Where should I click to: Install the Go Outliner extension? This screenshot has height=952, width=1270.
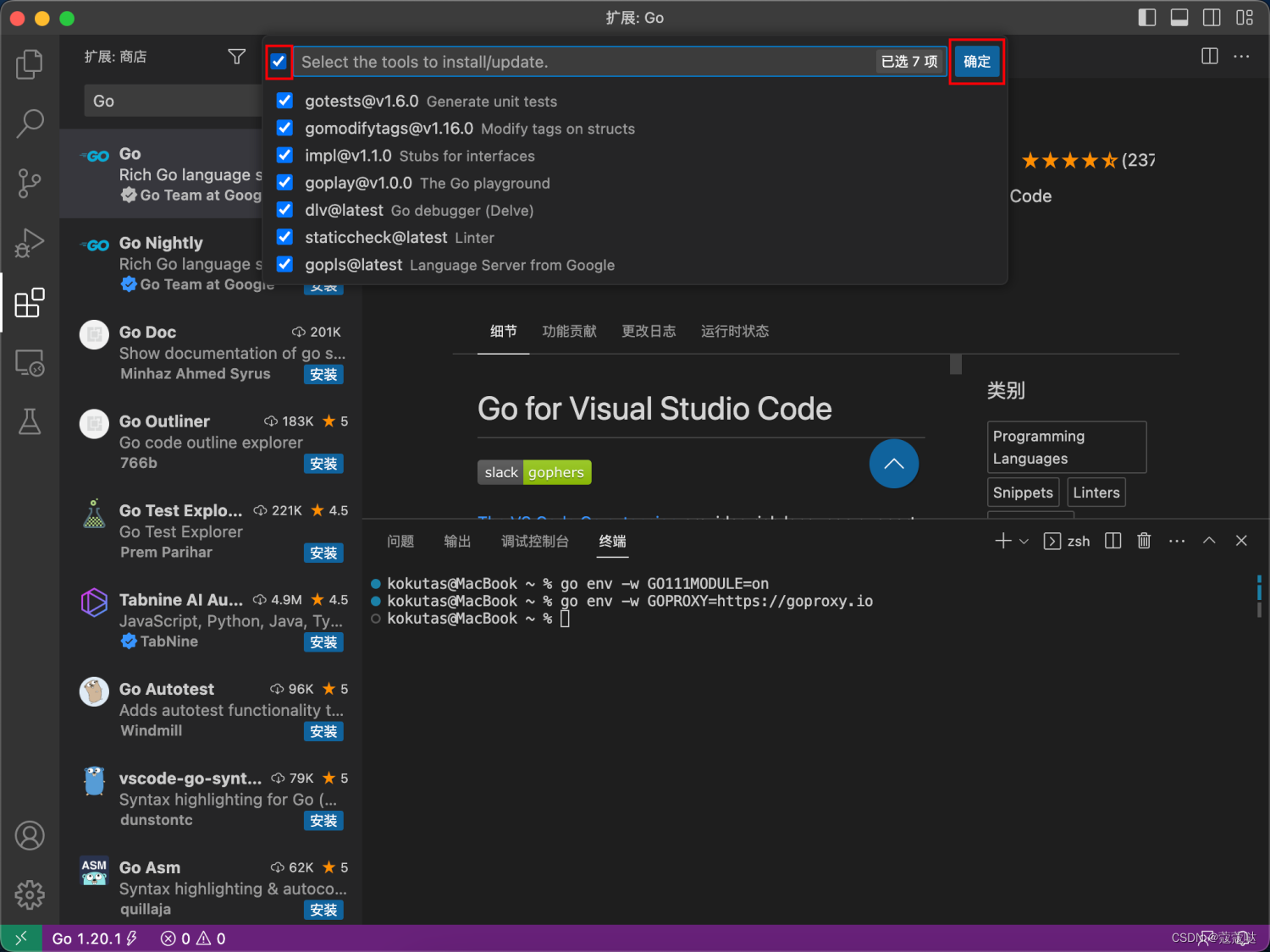point(323,464)
